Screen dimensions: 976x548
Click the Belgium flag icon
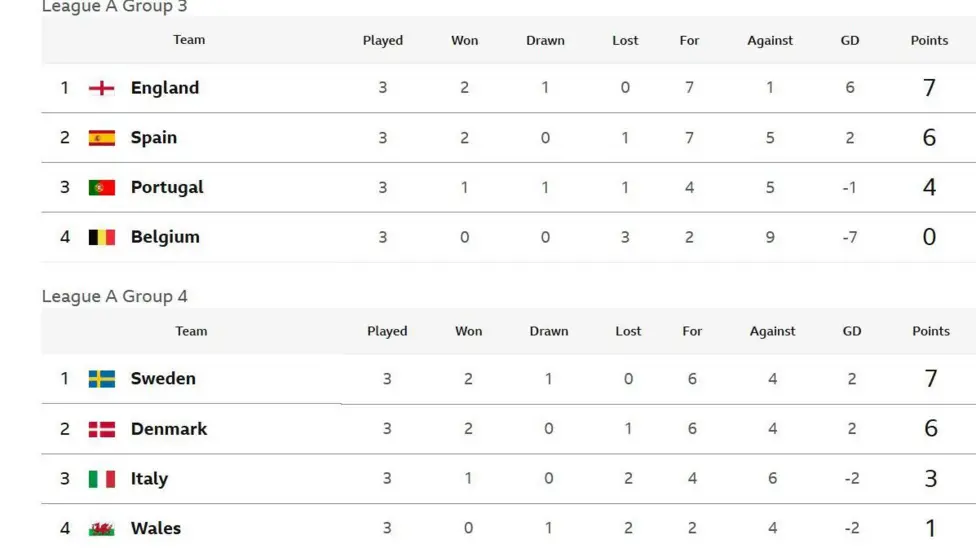click(101, 237)
